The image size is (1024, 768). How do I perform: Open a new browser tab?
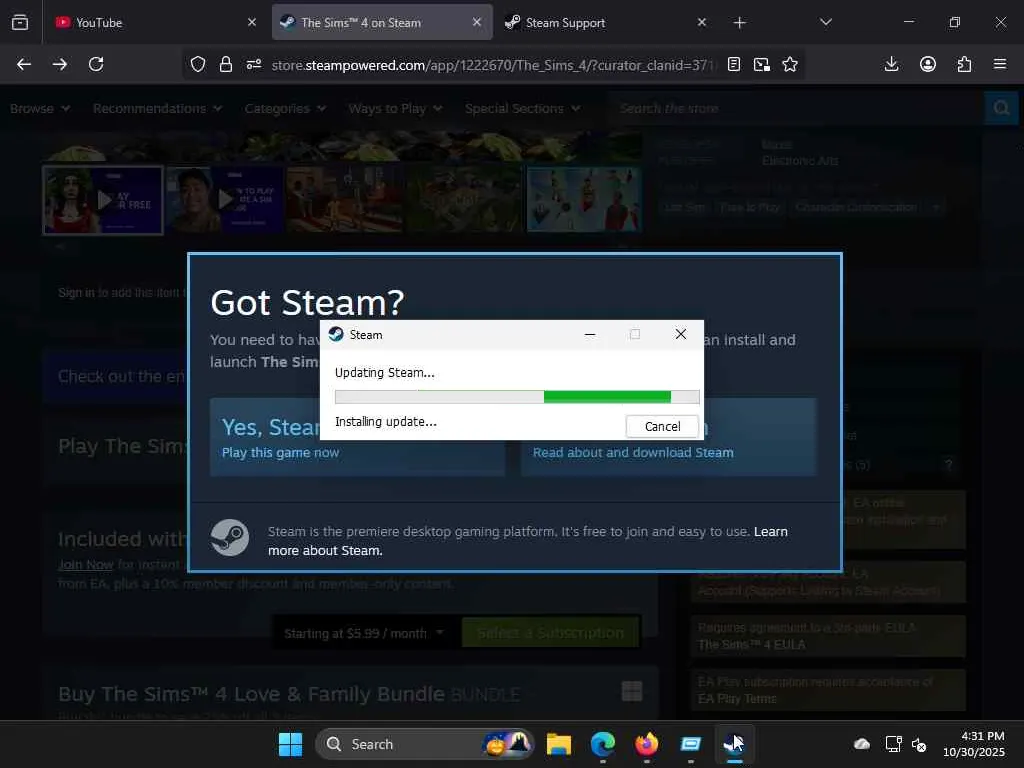click(x=739, y=23)
